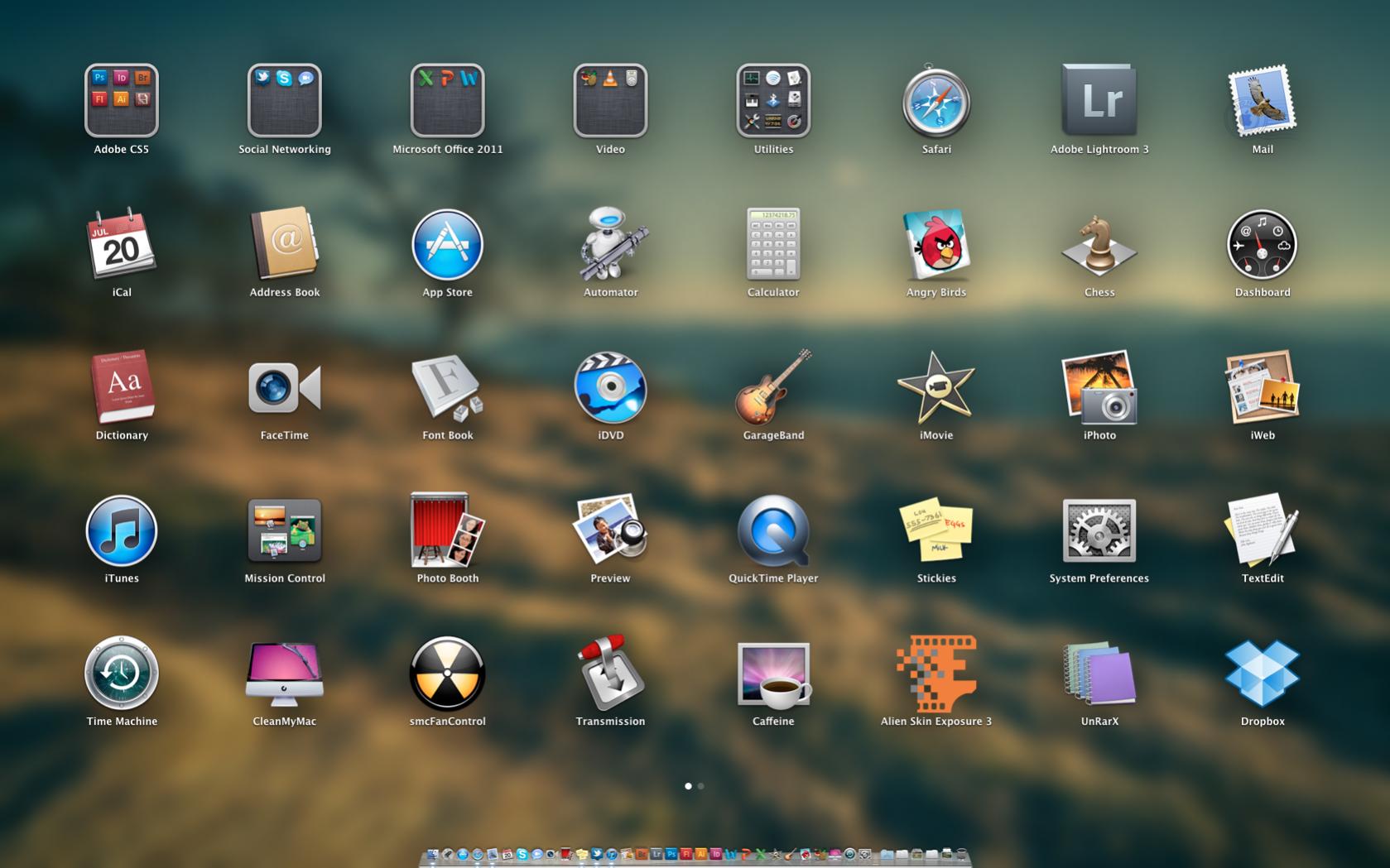Launch Angry Birds from Launchpad
Screen dimensions: 1390x868
(x=936, y=243)
